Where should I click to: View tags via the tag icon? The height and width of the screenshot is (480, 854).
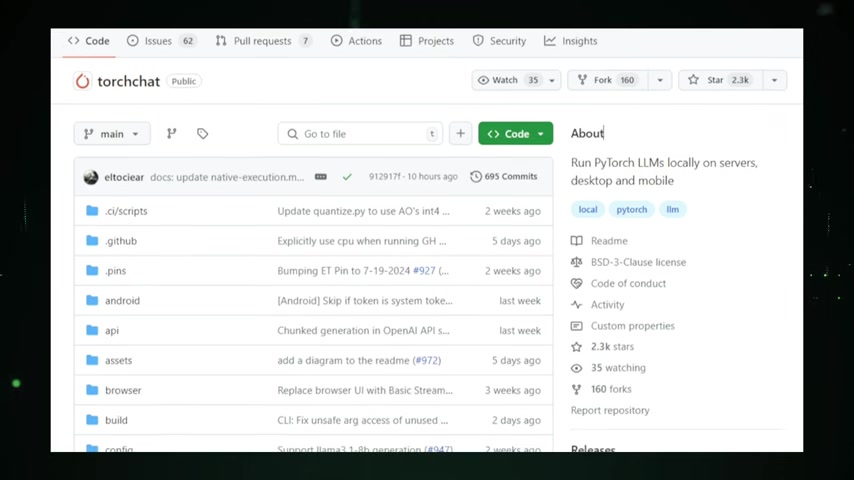pos(203,133)
